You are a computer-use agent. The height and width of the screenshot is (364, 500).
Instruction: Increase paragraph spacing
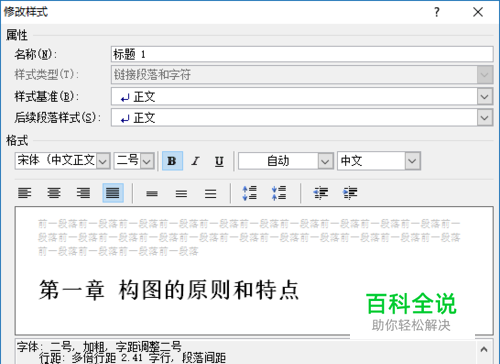tap(250, 193)
